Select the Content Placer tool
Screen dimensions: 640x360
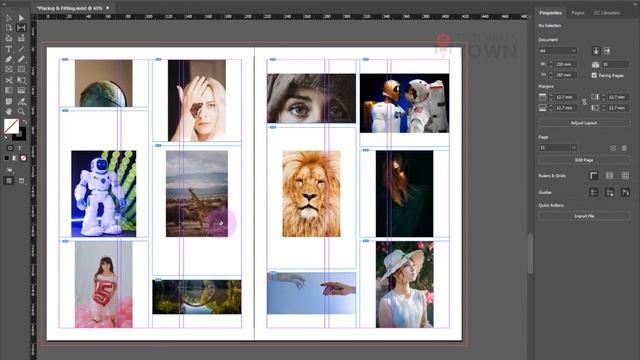(x=21, y=38)
